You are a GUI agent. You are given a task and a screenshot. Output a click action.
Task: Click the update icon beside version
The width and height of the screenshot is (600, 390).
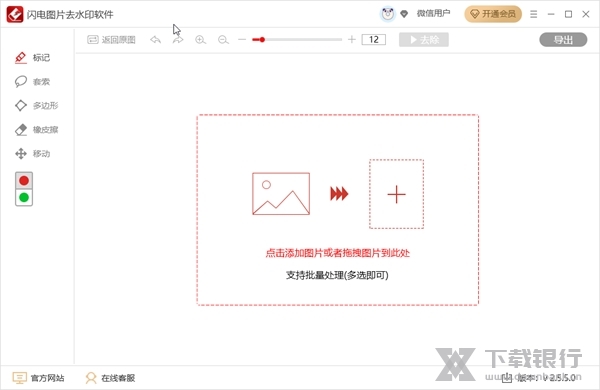coord(507,378)
